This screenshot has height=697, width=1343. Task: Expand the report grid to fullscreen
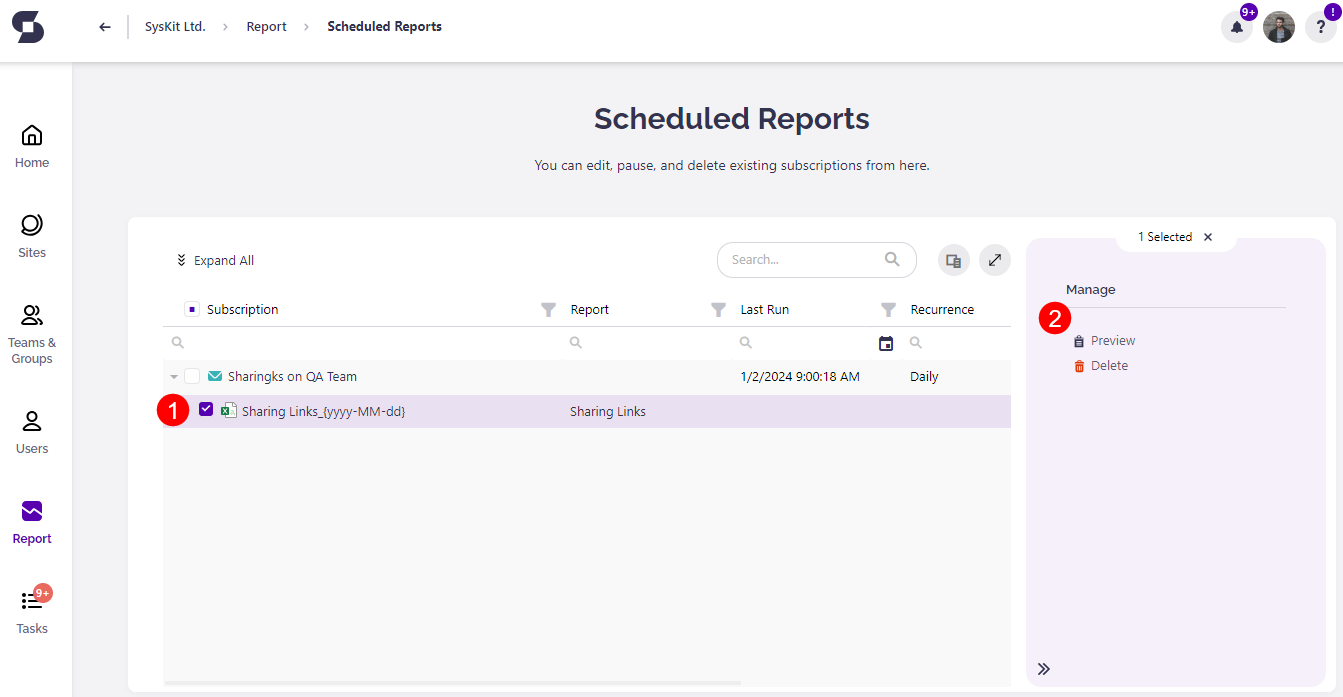click(x=994, y=260)
